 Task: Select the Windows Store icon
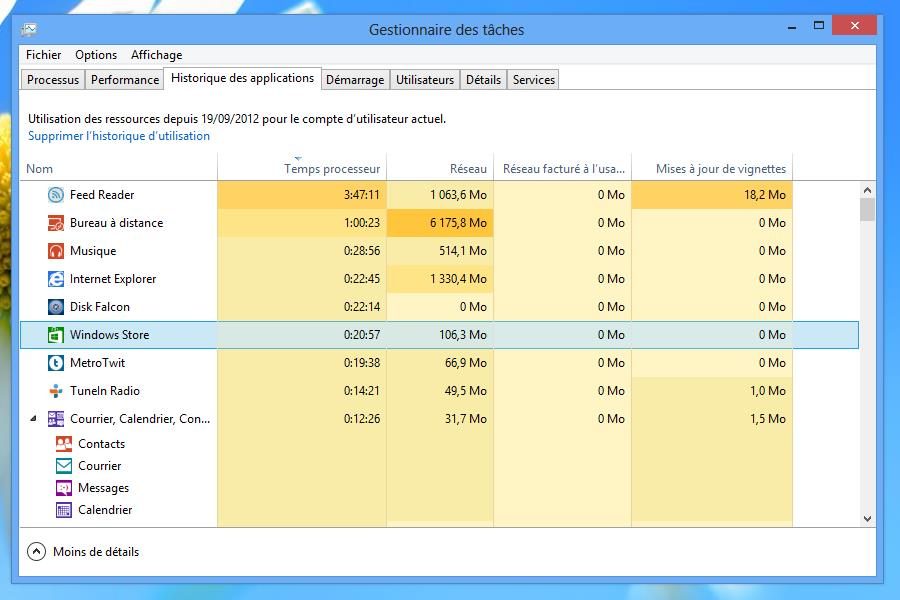[x=56, y=335]
